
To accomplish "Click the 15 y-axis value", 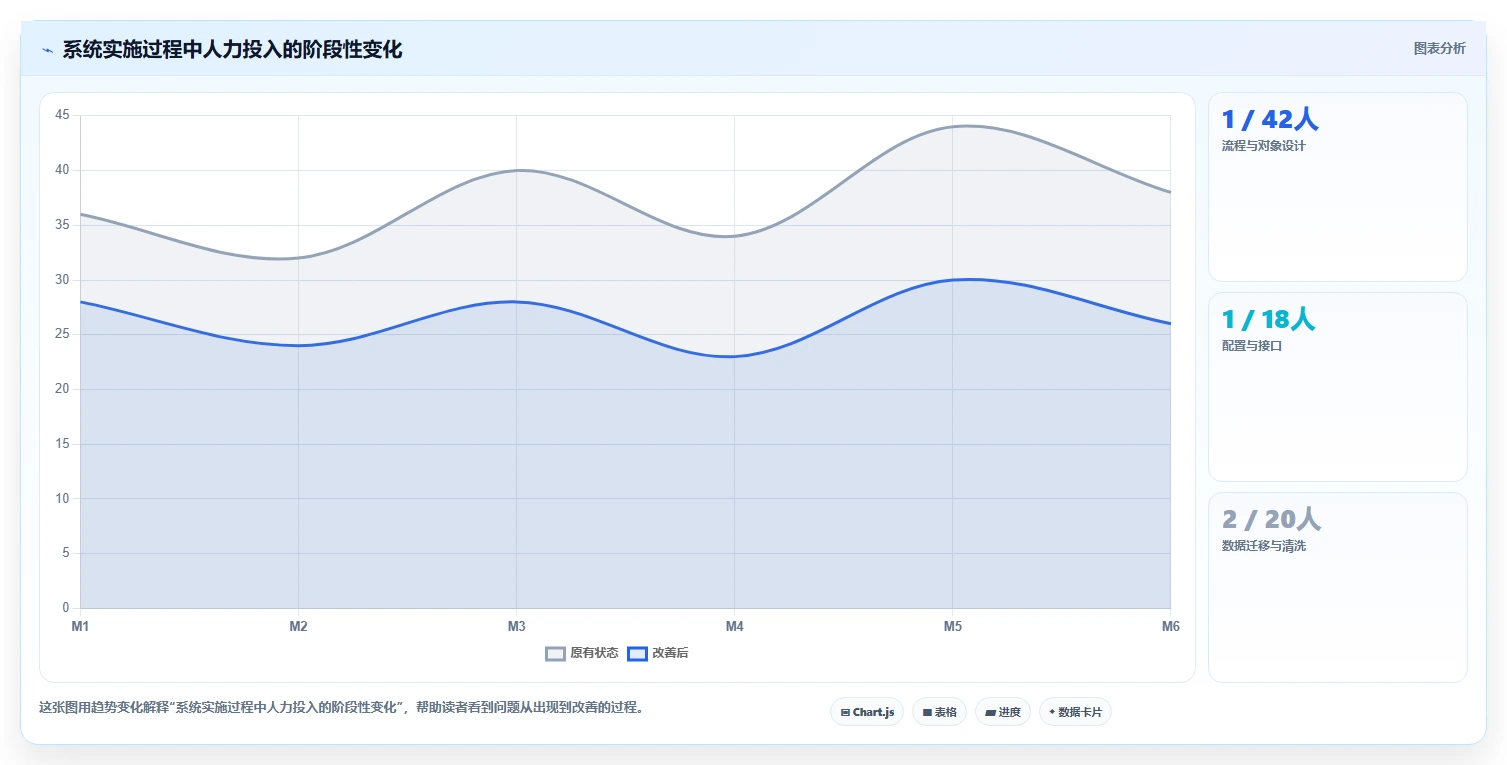I will click(62, 444).
